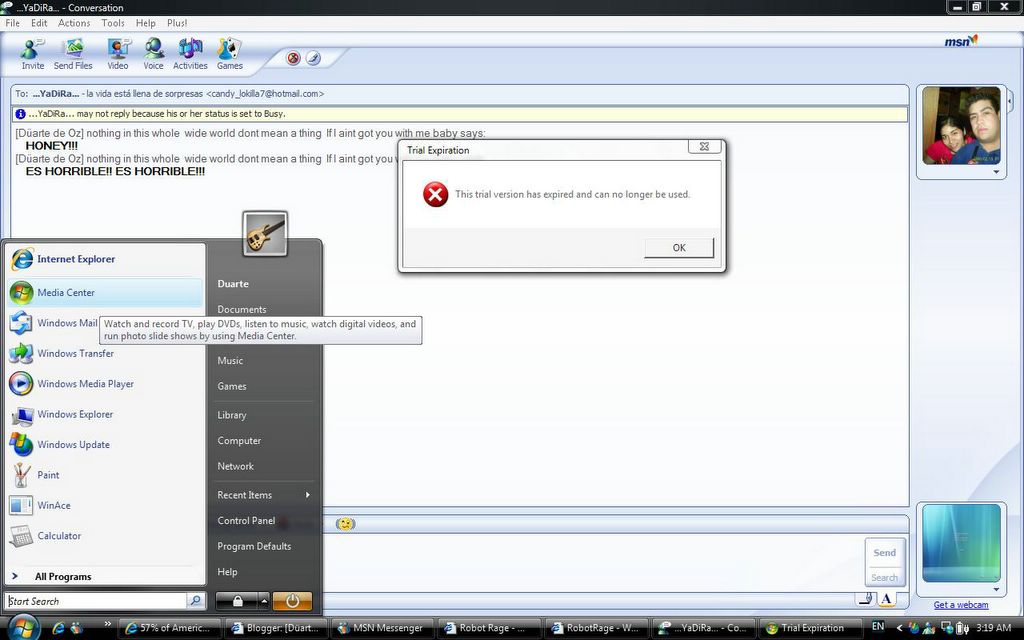The height and width of the screenshot is (640, 1024).
Task: Click OK in Trial Expiration dialog
Action: (x=679, y=248)
